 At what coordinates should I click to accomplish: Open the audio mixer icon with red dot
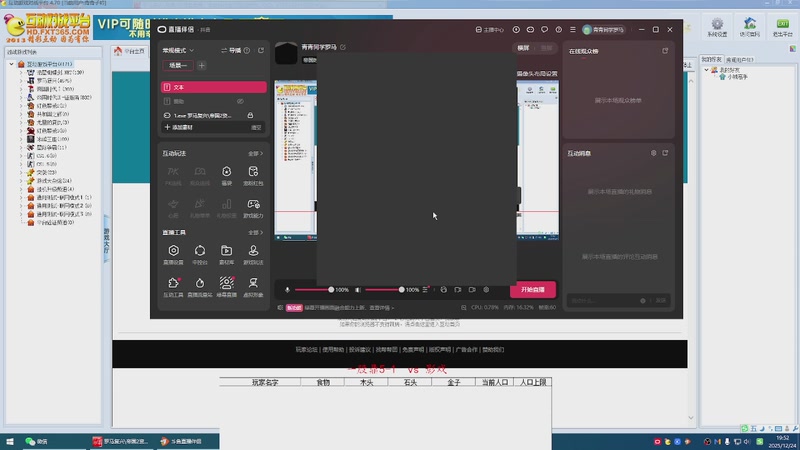point(426,289)
